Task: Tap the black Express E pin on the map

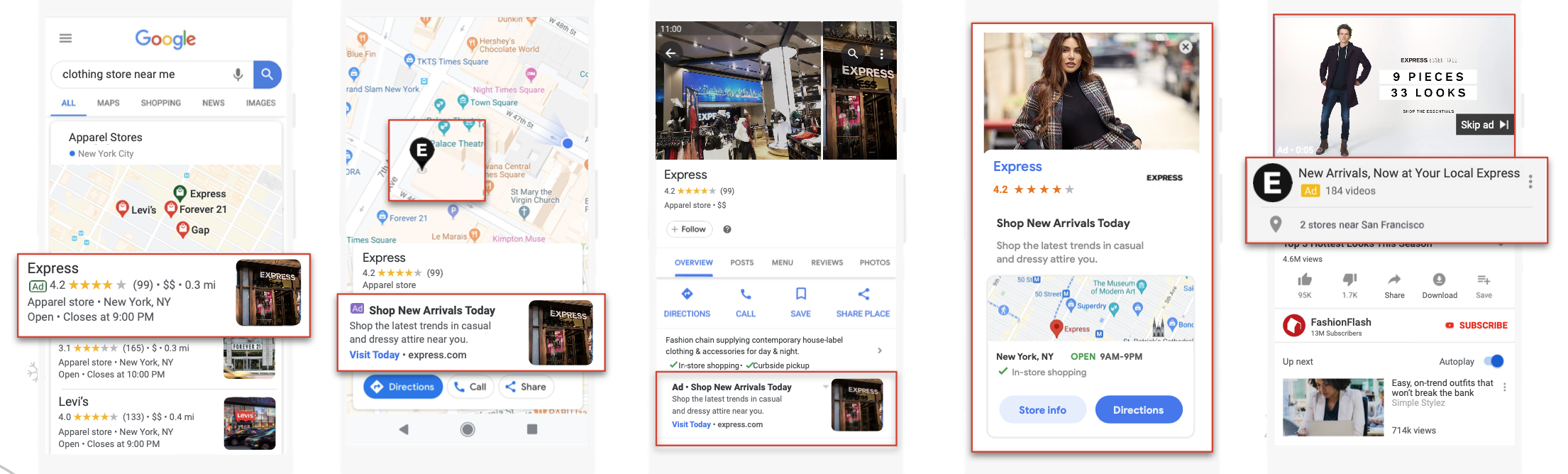Action: [x=422, y=154]
